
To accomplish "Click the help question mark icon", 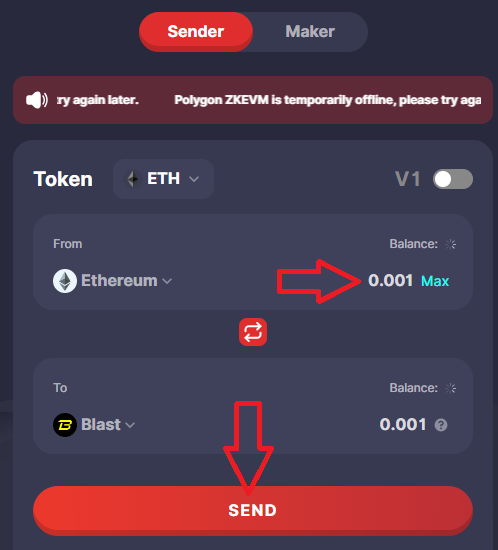I will tap(441, 425).
